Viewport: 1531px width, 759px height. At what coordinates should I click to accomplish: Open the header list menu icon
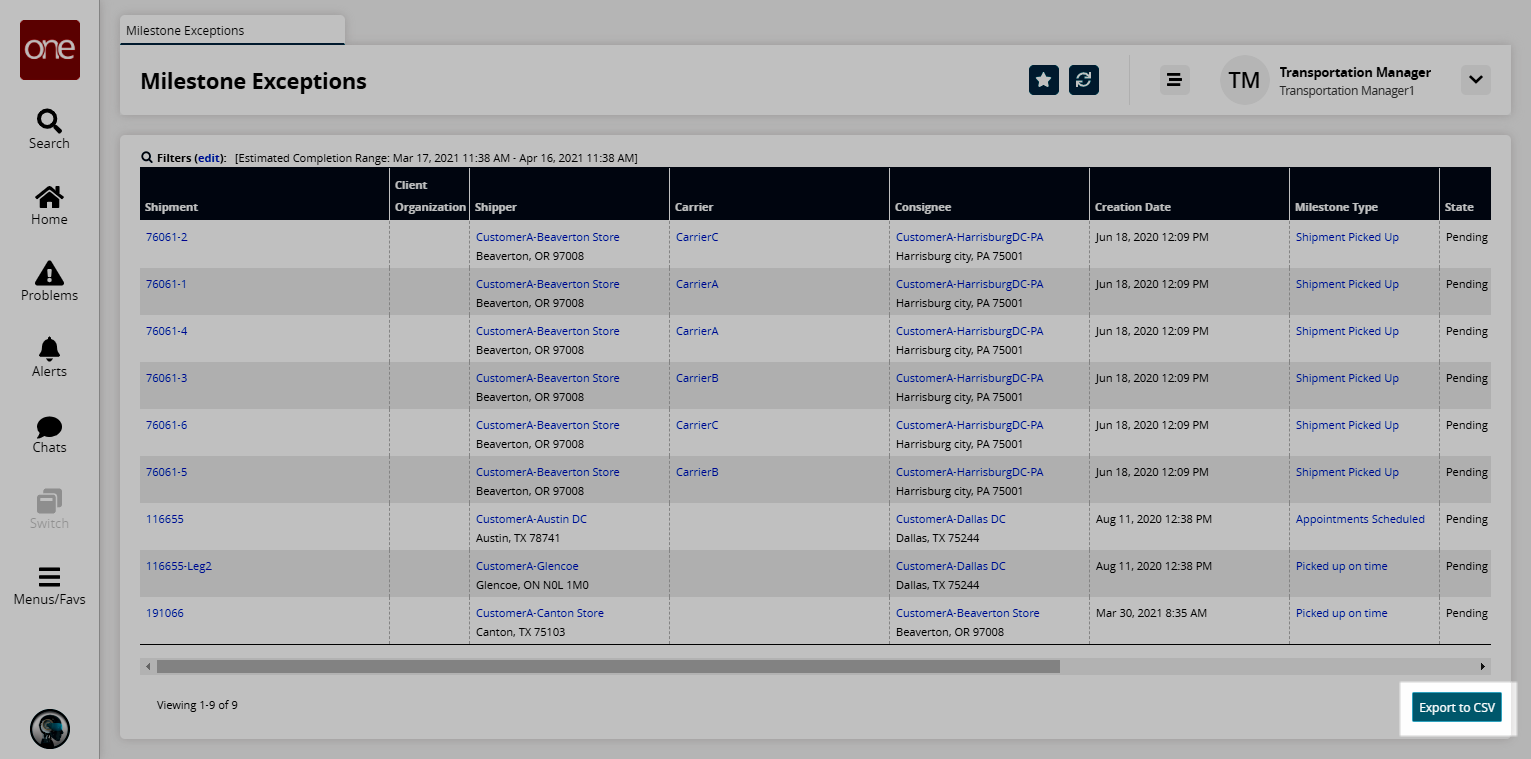click(x=1175, y=80)
